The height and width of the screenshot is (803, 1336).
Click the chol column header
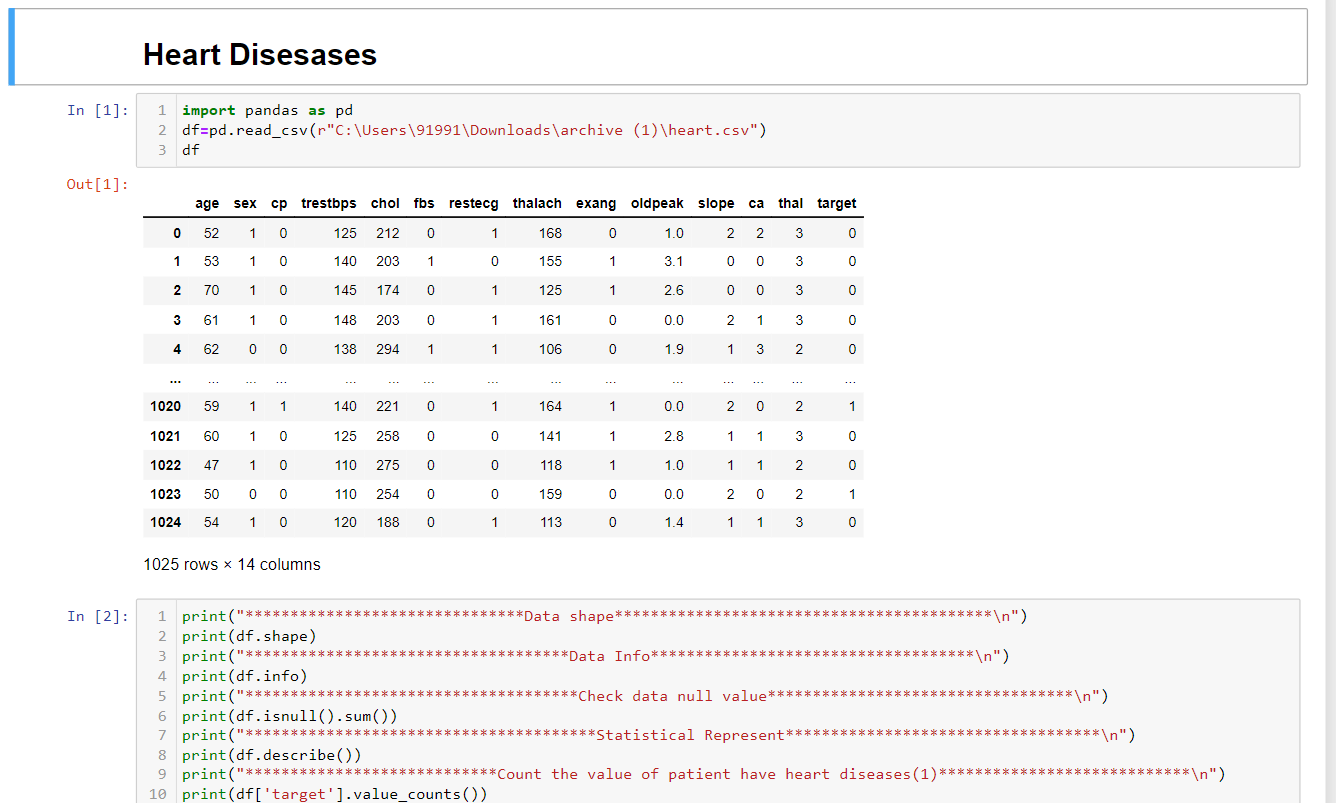click(x=385, y=203)
